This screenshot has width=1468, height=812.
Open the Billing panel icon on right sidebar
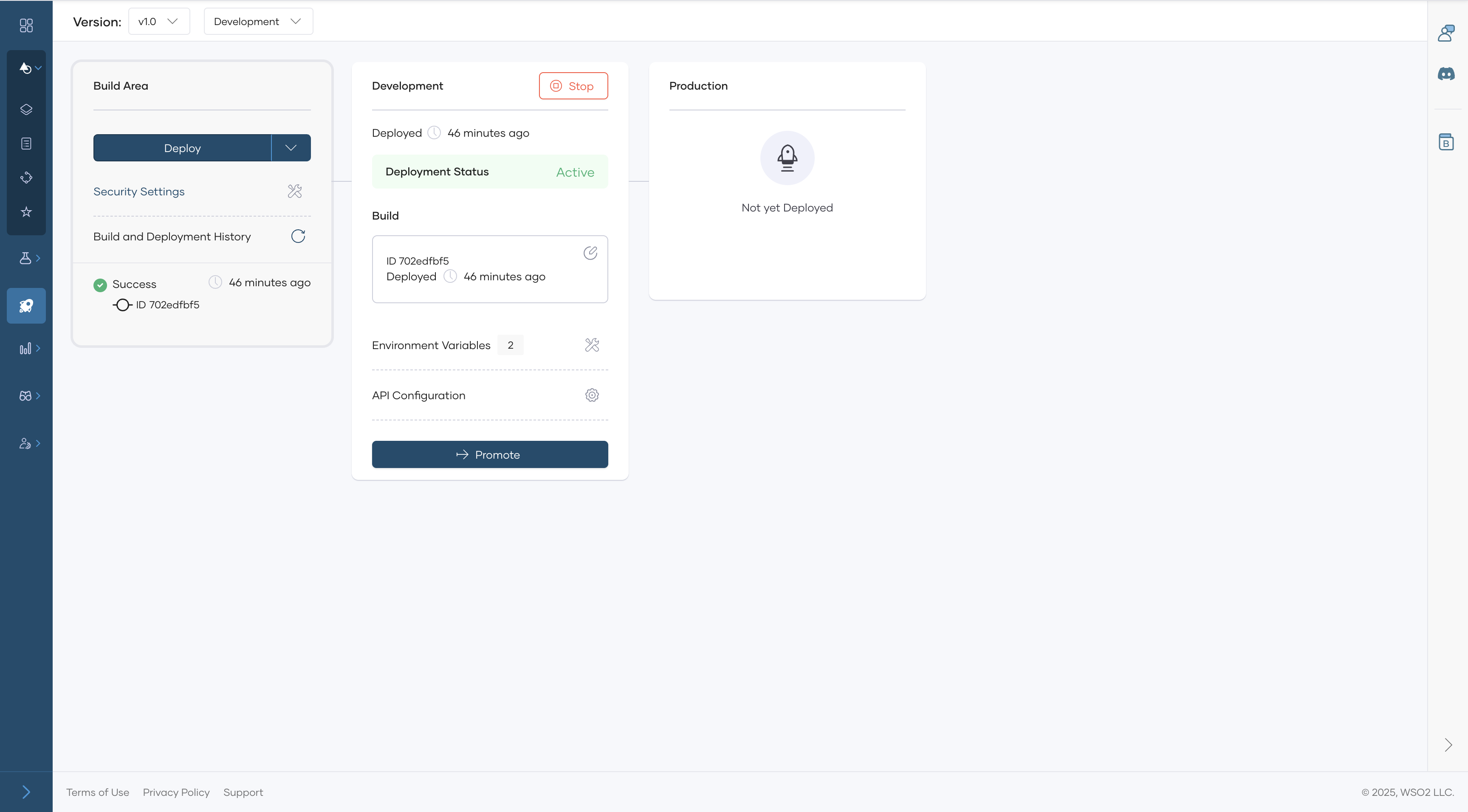tap(1446, 141)
